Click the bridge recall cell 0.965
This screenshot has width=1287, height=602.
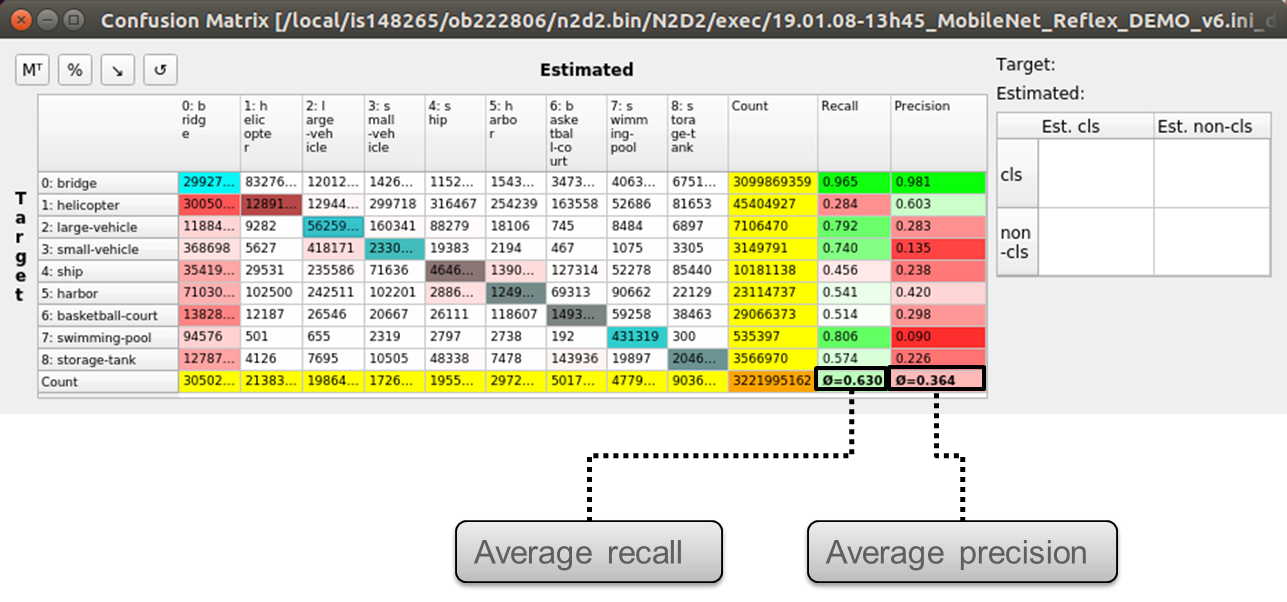point(854,183)
